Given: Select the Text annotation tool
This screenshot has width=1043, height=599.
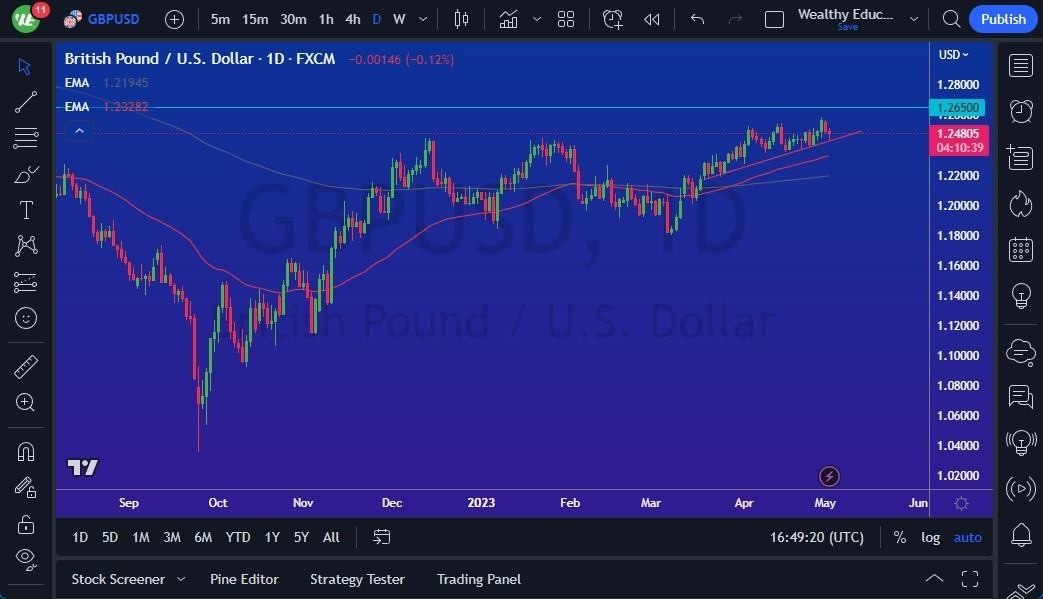Looking at the screenshot, I should pos(25,209).
